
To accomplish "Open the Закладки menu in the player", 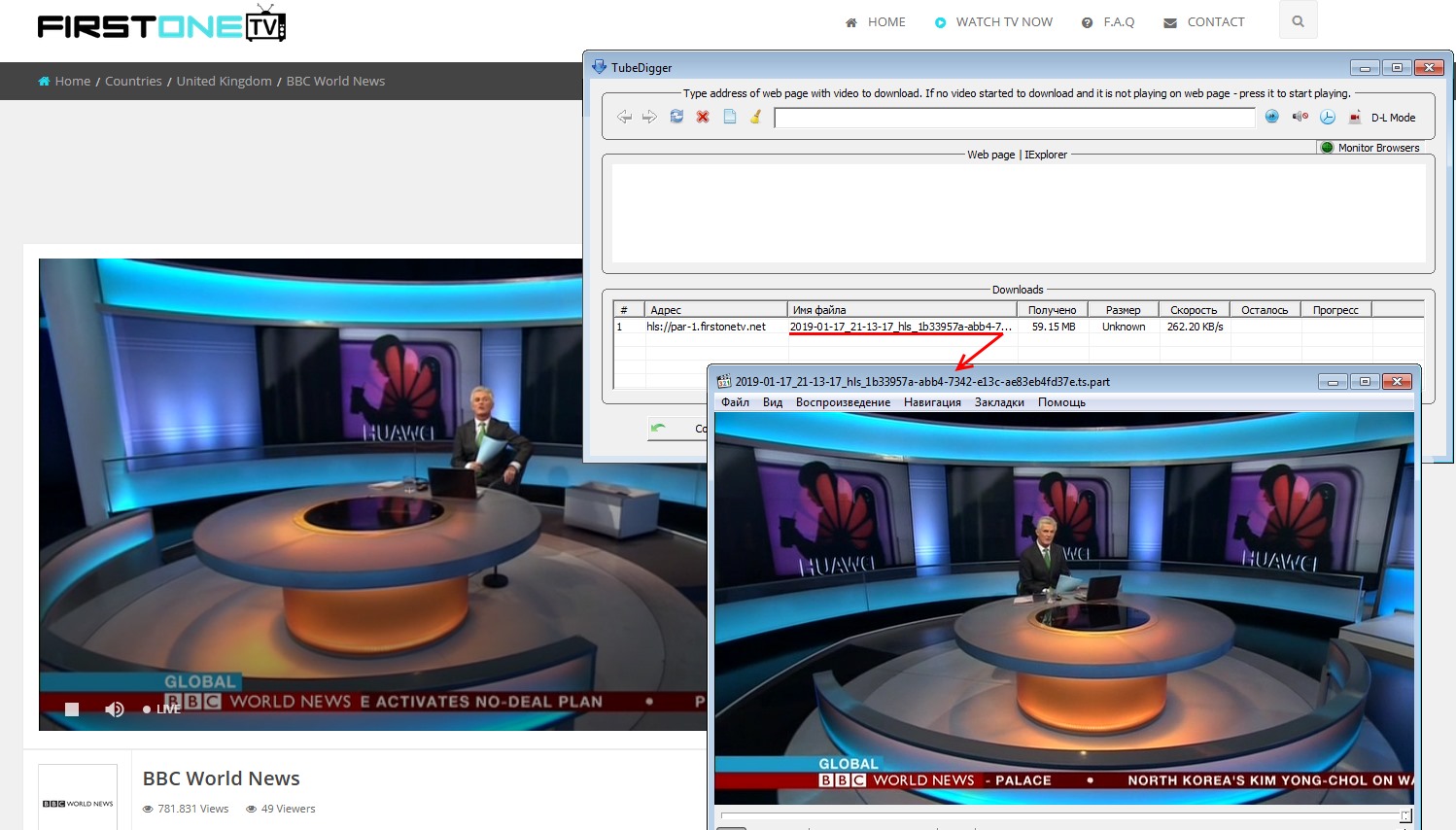I will coord(999,402).
